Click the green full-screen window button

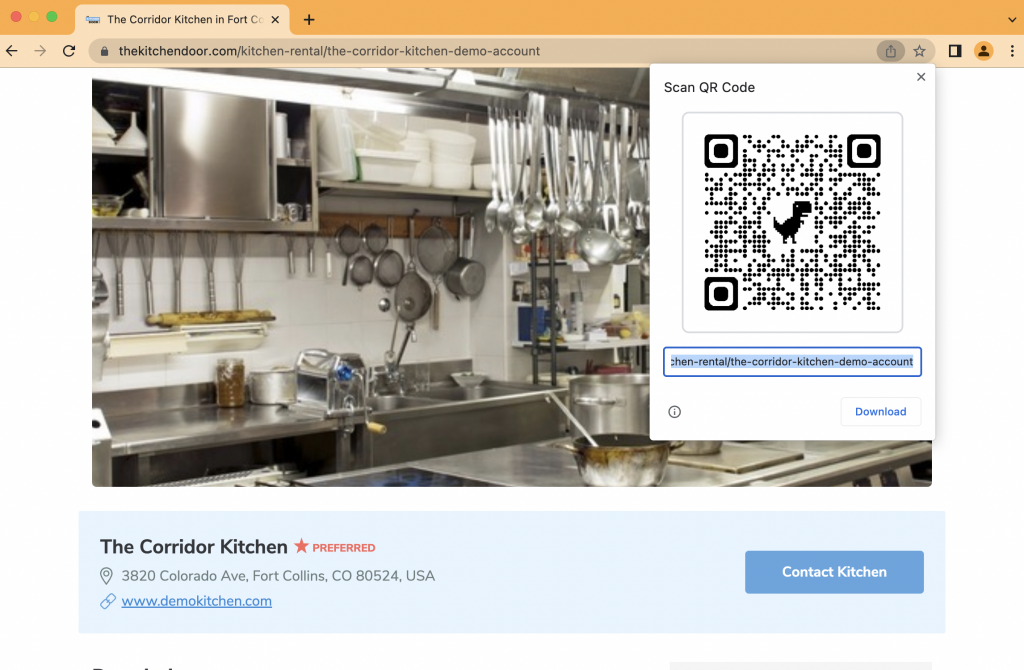[52, 17]
